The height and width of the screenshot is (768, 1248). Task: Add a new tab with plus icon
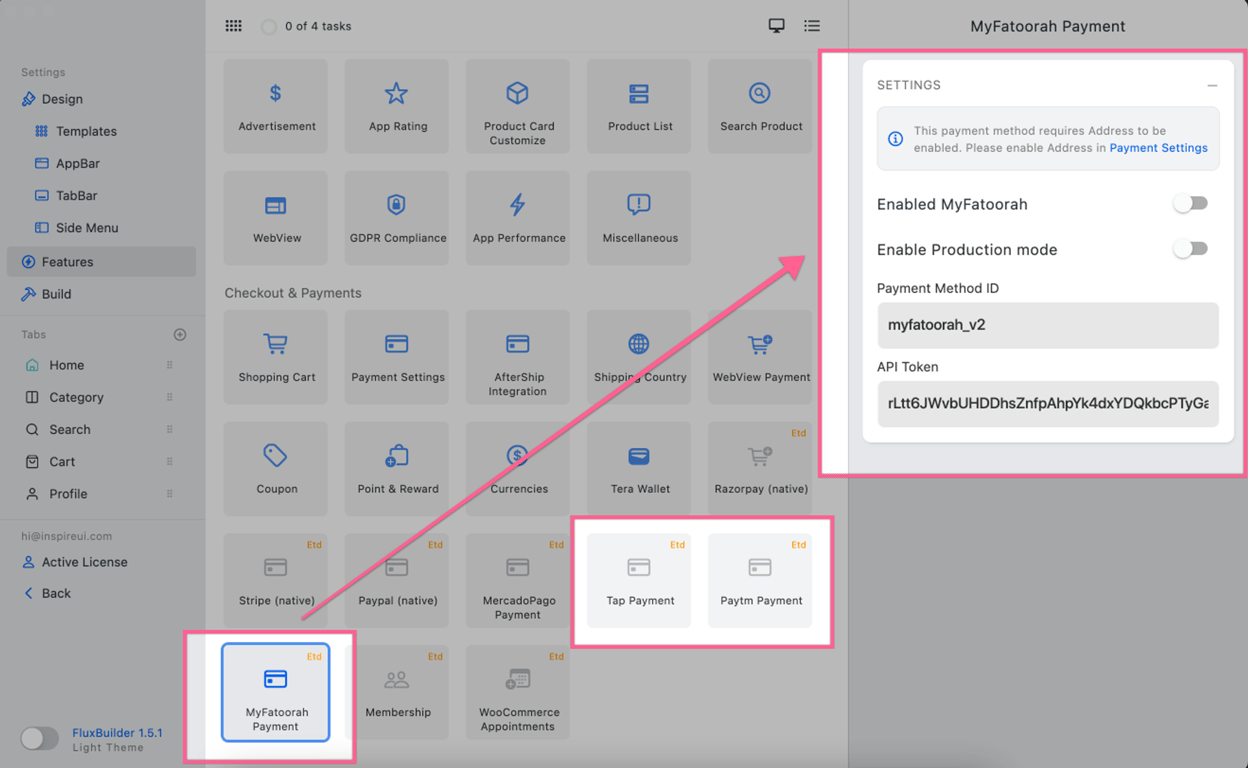pos(180,334)
